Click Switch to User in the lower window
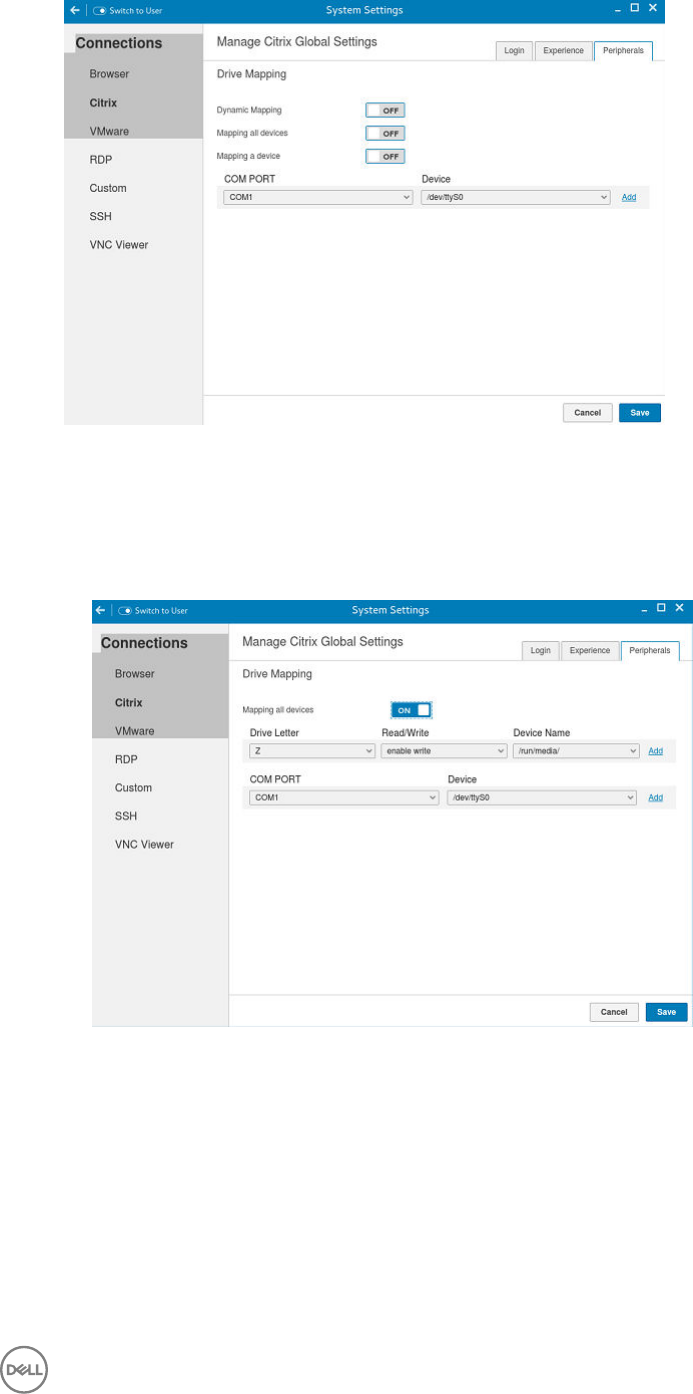The width and height of the screenshot is (693, 1394). (x=153, y=610)
